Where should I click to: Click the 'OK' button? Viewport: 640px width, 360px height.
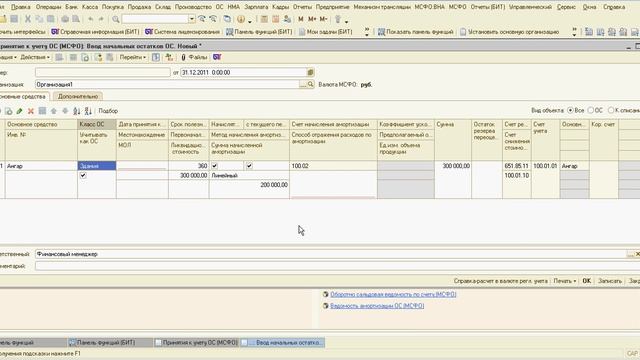pyautogui.click(x=587, y=281)
